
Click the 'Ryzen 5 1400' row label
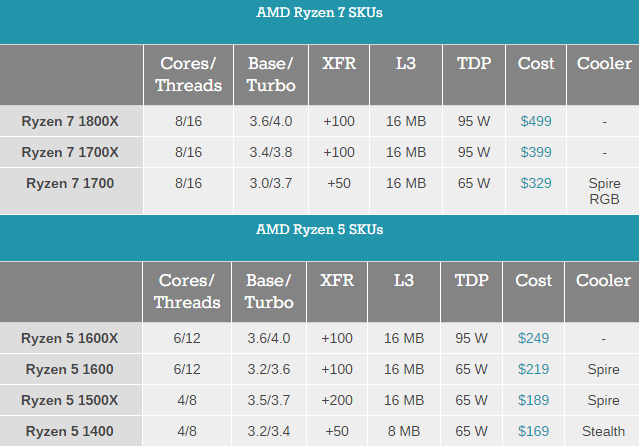click(70, 431)
